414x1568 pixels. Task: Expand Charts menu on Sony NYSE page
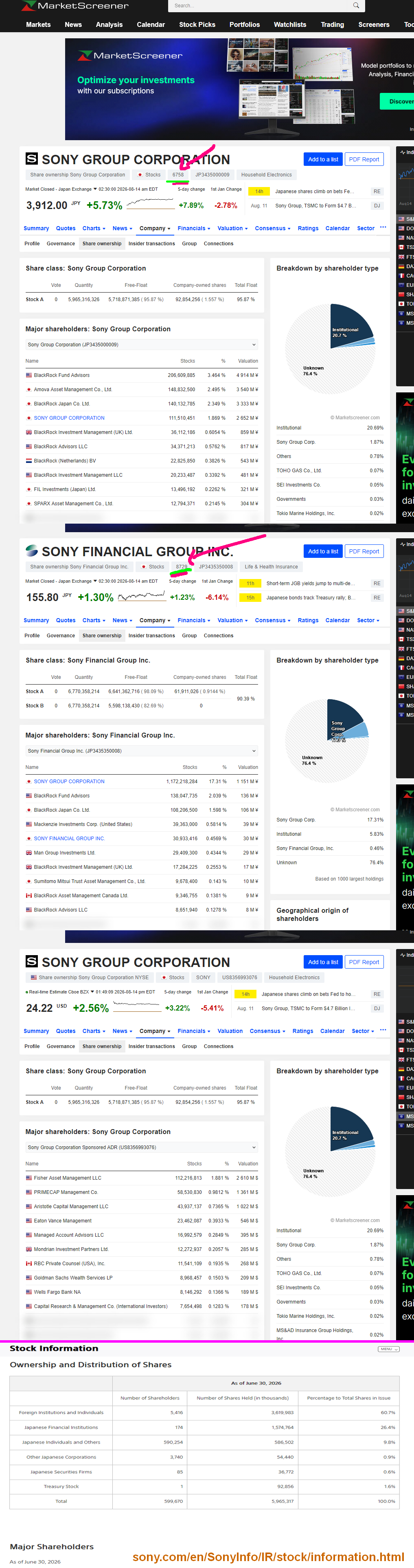(94, 1031)
